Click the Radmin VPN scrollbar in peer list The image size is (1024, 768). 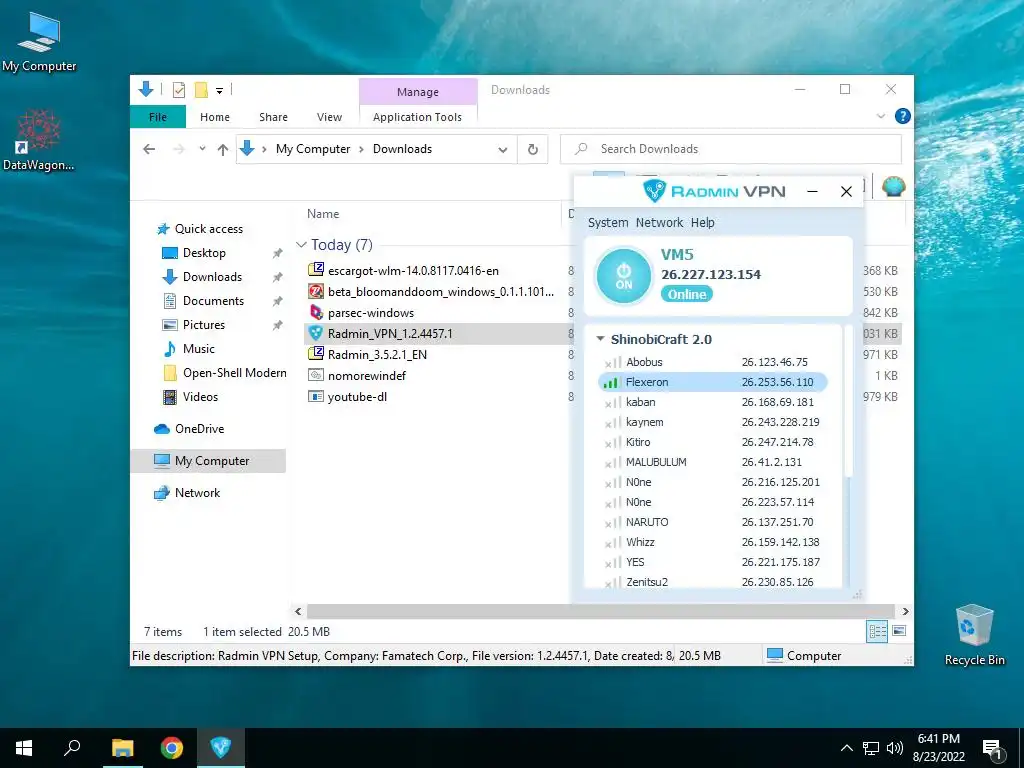click(848, 402)
